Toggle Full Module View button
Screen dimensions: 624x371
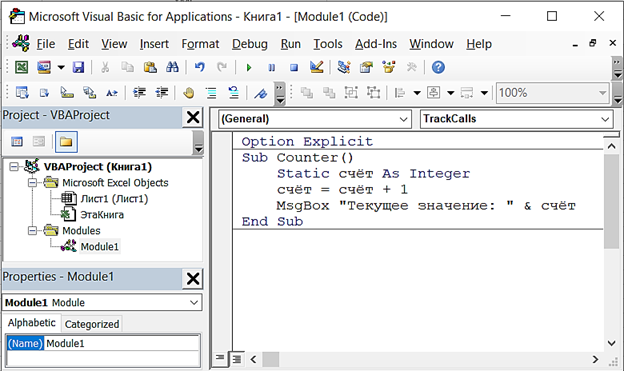[237, 359]
